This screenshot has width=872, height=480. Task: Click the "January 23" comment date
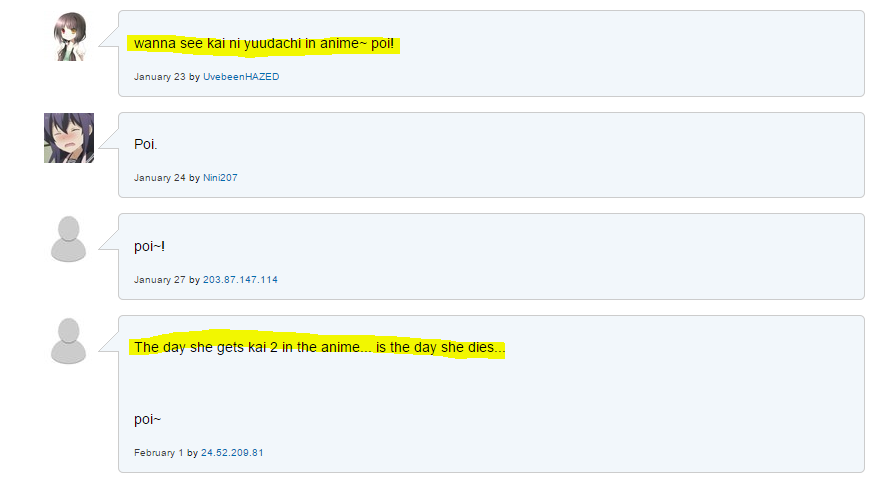coord(160,77)
